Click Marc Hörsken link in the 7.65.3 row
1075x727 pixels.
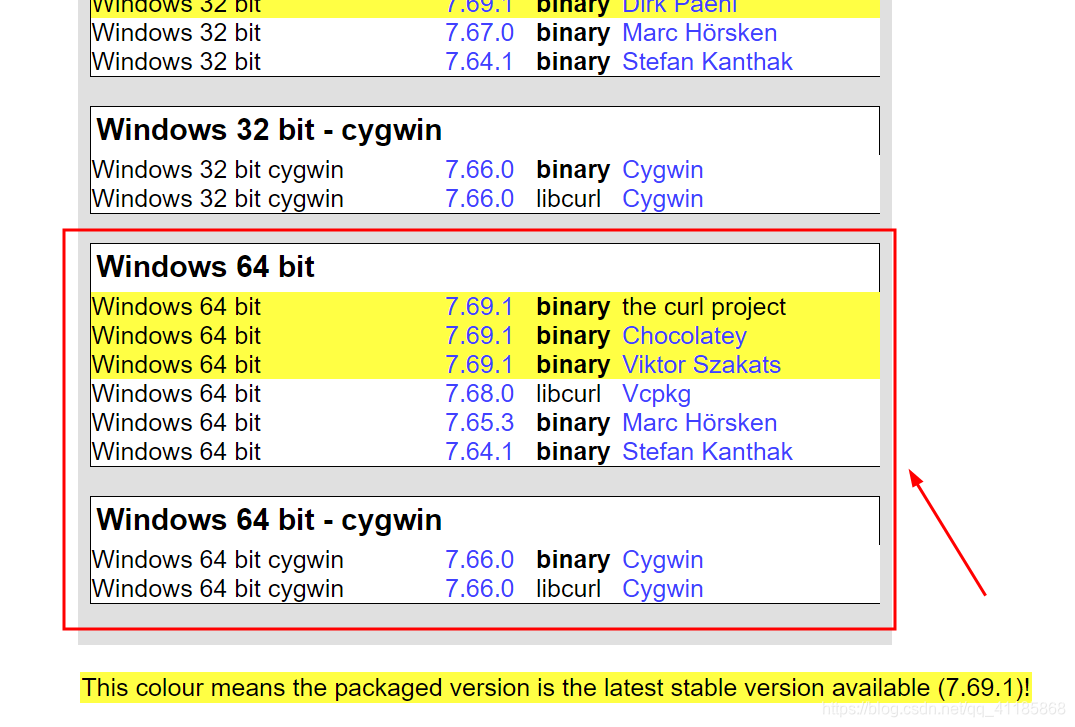pyautogui.click(x=699, y=422)
